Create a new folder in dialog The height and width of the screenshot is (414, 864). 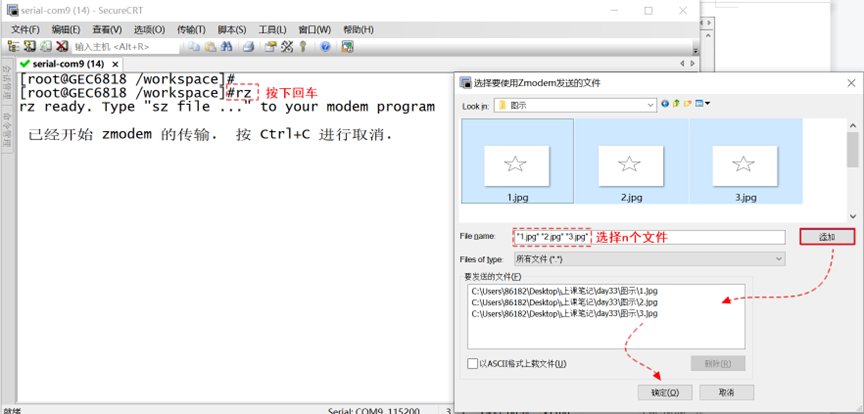pyautogui.click(x=687, y=104)
